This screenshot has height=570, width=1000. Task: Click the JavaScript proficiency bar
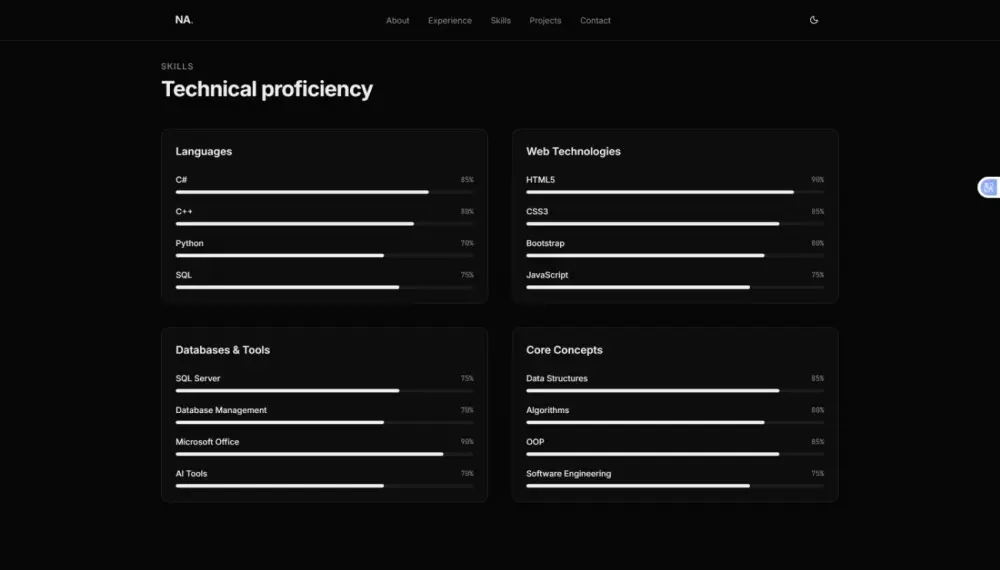pos(675,287)
